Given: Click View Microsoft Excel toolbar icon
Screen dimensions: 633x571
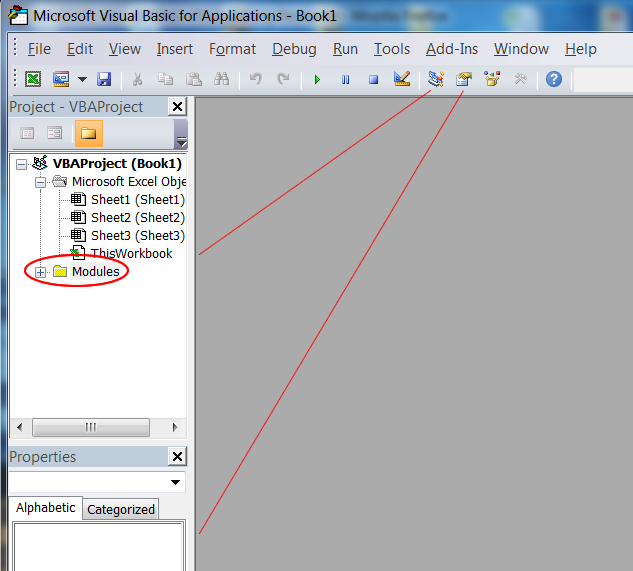Looking at the screenshot, I should click(33, 79).
